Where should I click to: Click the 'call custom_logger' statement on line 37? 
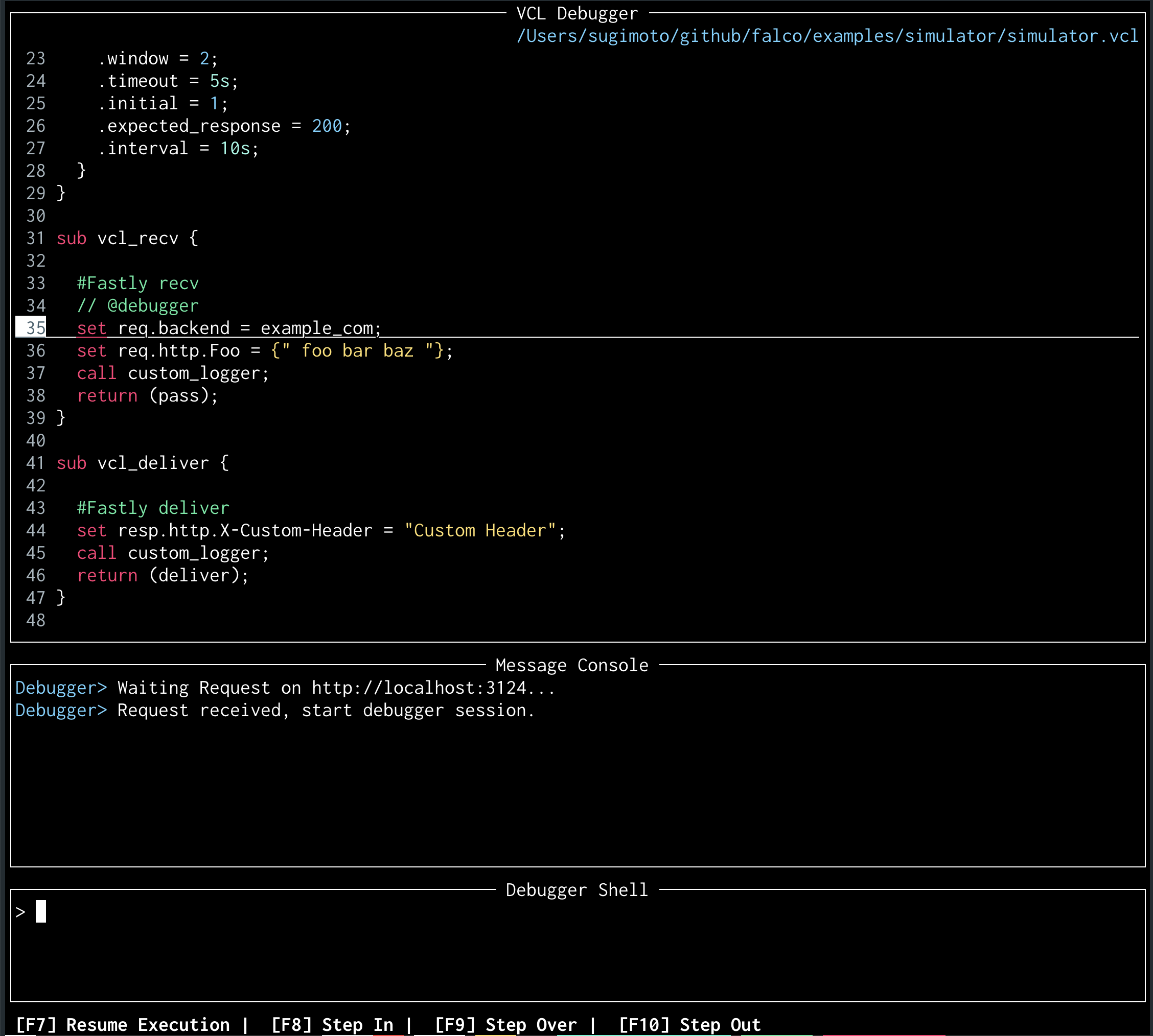click(x=172, y=373)
